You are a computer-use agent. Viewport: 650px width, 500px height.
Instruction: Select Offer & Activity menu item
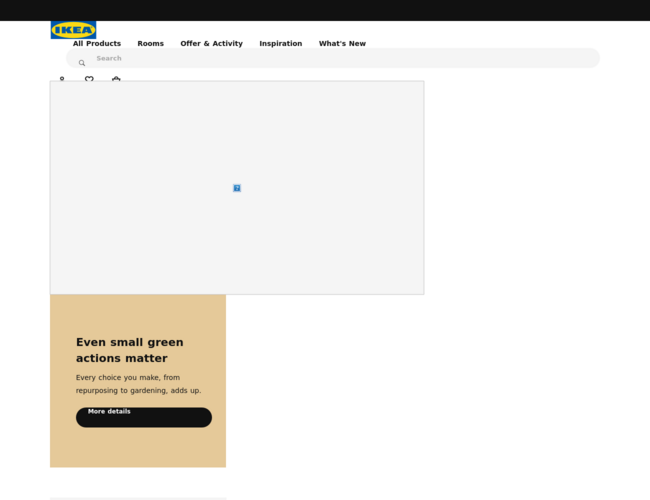pyautogui.click(x=211, y=44)
